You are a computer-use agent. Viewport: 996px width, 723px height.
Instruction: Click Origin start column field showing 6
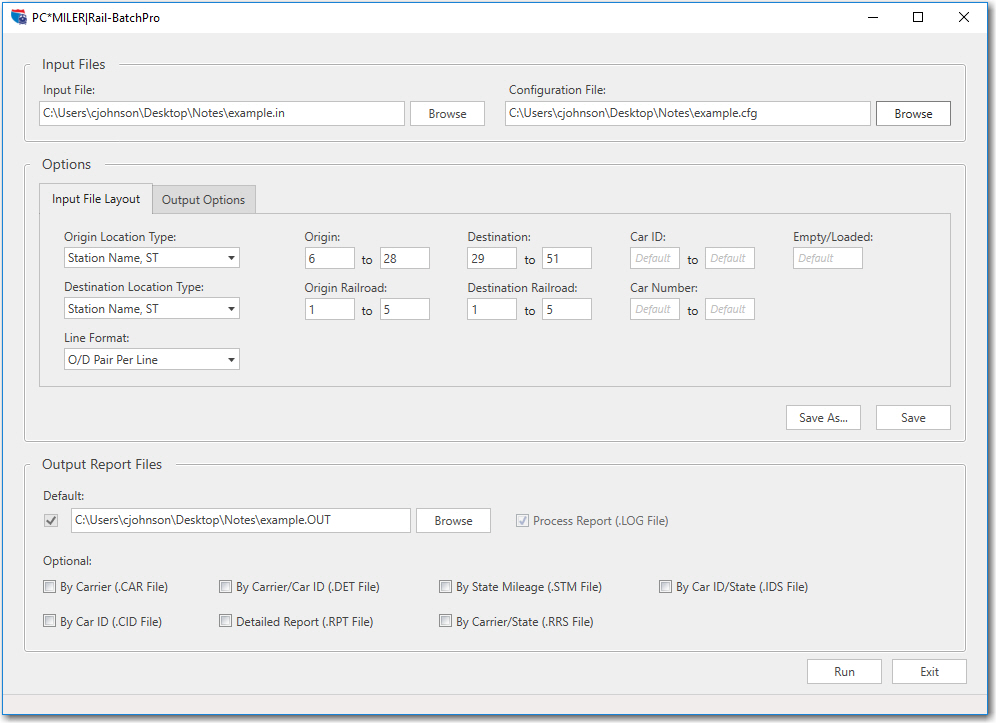click(x=330, y=259)
